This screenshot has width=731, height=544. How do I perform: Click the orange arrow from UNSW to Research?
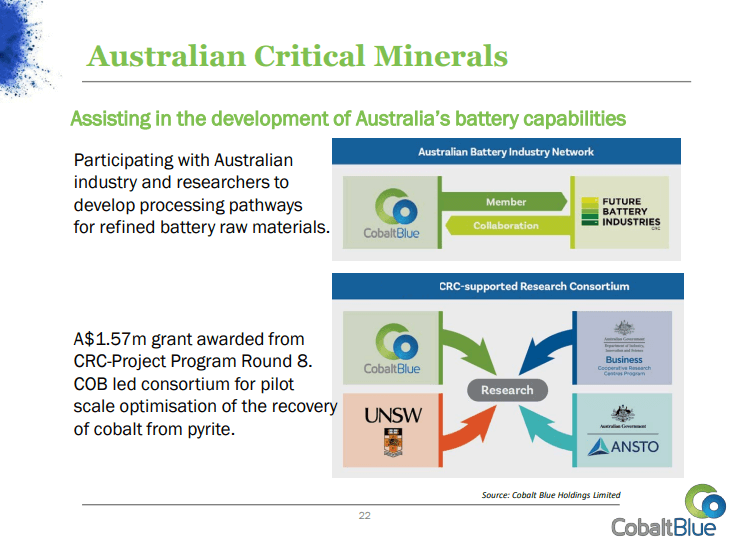click(470, 428)
